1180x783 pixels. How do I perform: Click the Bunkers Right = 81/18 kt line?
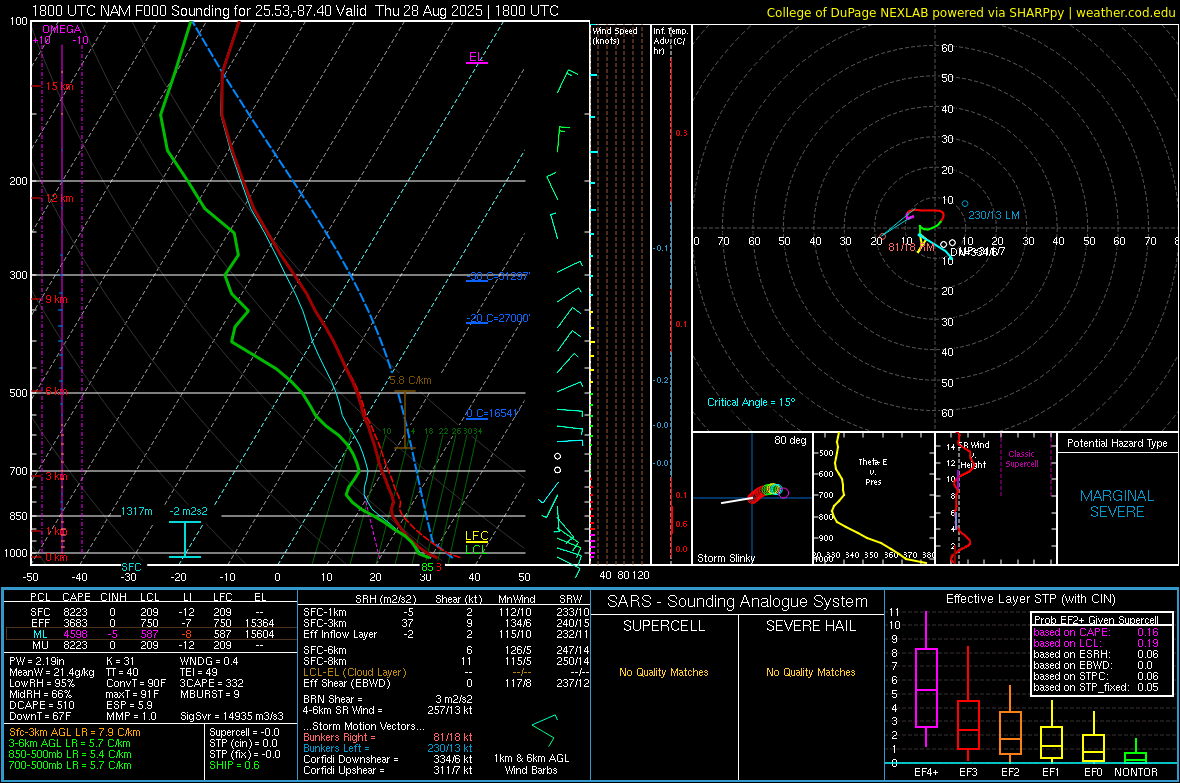tap(387, 737)
